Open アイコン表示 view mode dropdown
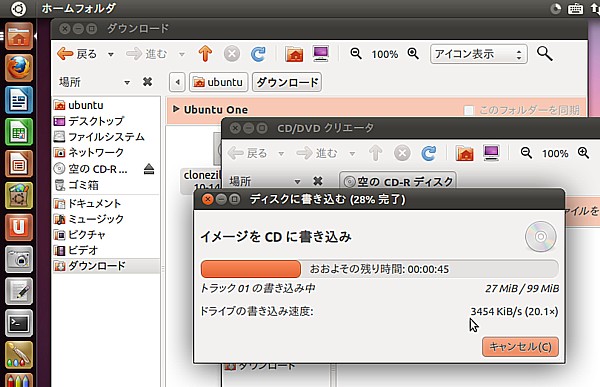 coord(479,54)
